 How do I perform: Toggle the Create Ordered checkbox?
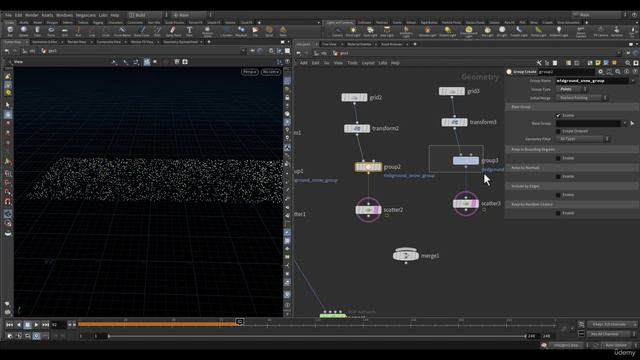pyautogui.click(x=558, y=131)
